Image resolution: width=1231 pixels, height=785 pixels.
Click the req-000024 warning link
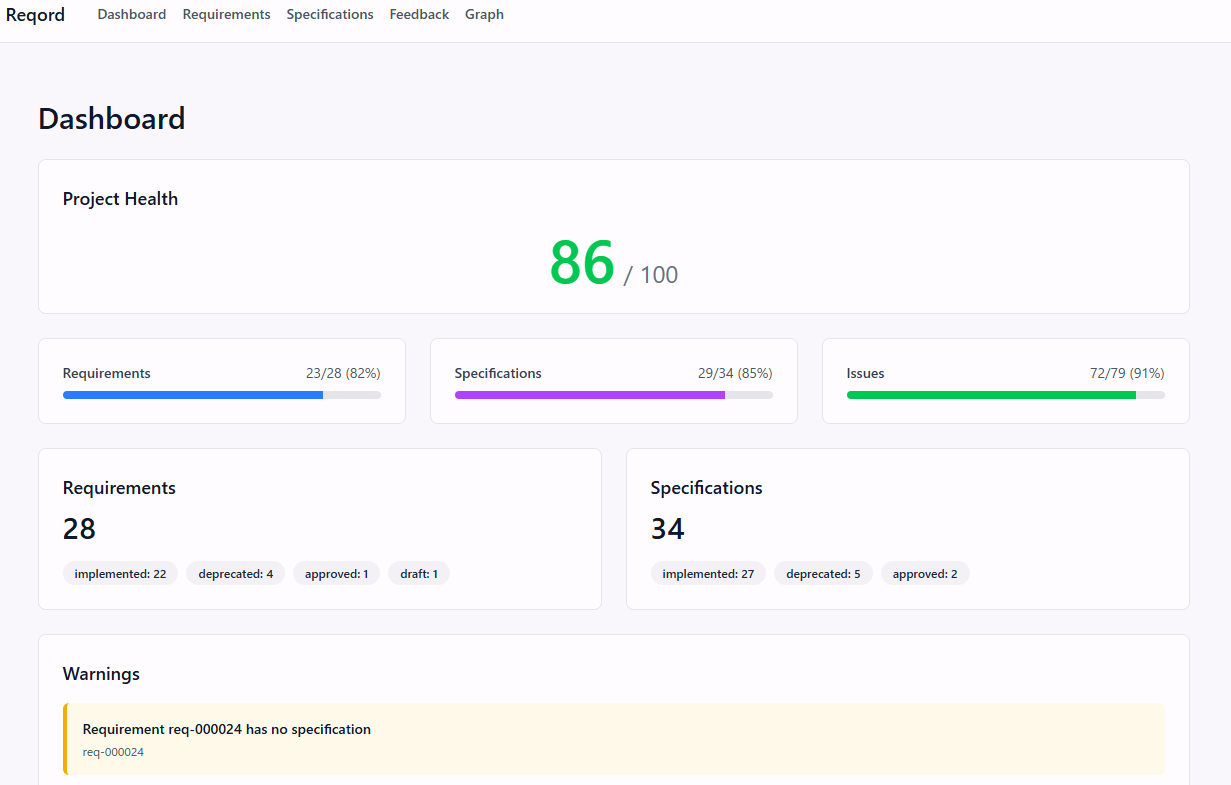(x=113, y=751)
